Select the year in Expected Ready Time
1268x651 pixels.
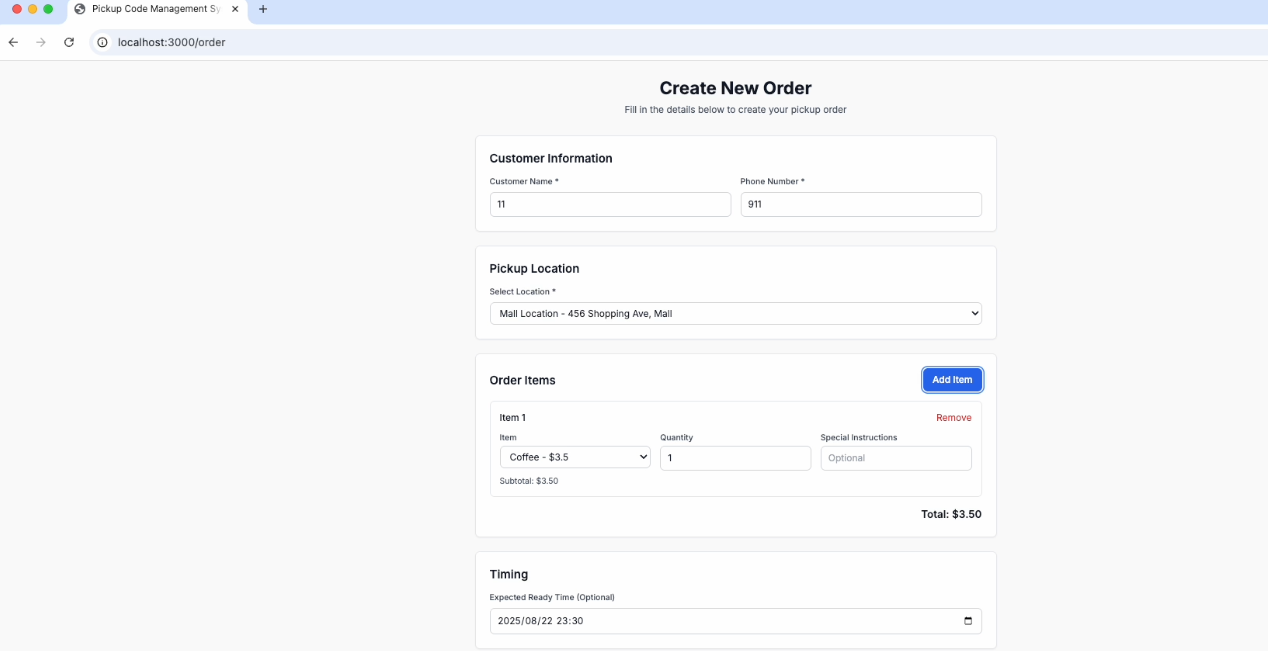click(x=510, y=621)
